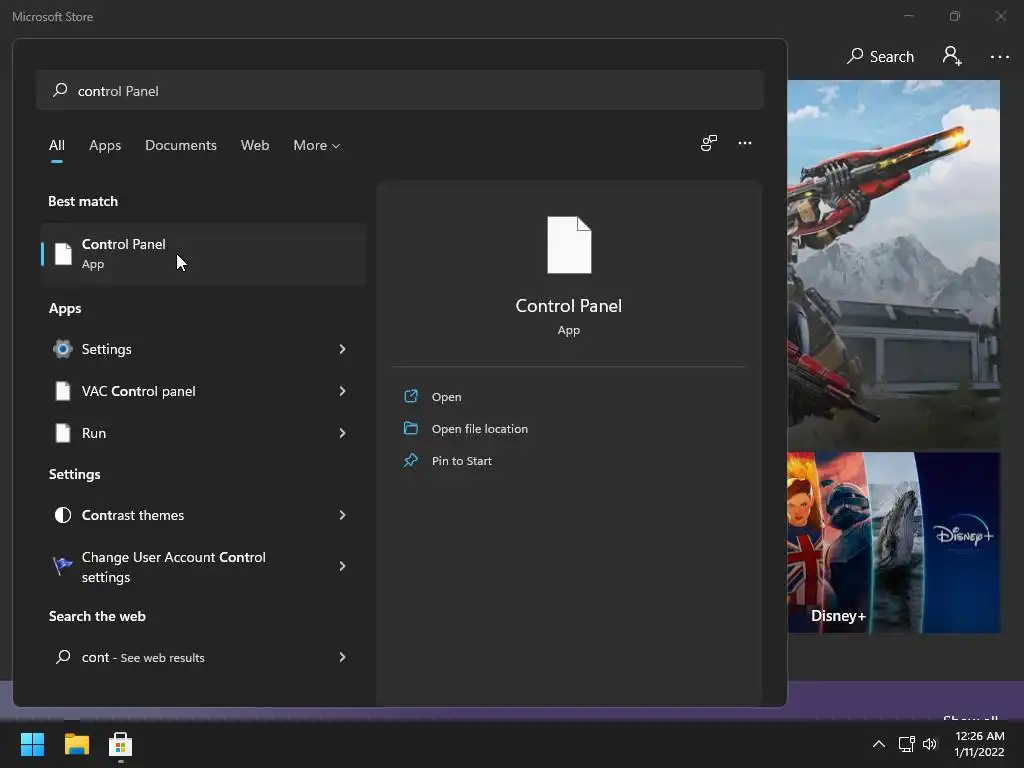Close the Microsoft Store window
This screenshot has height=768, width=1024.
click(1000, 16)
